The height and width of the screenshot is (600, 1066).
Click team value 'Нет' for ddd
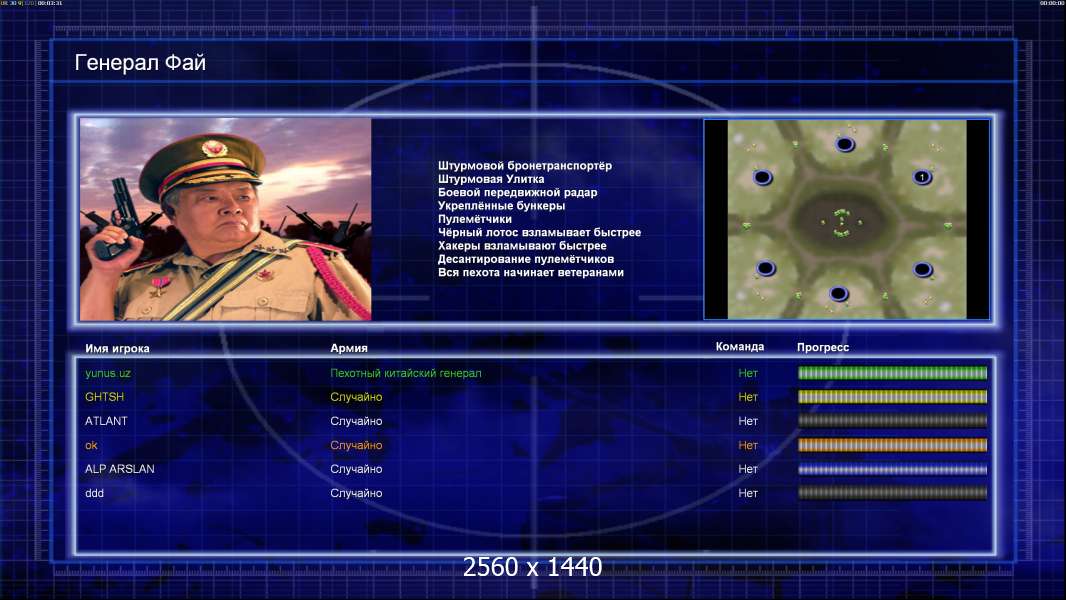coord(748,493)
